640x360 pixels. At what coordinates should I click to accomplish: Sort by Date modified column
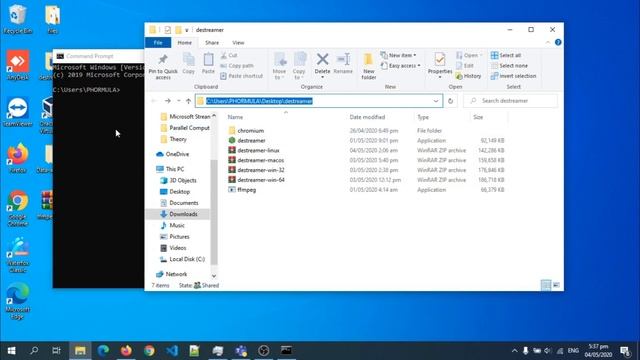367,117
